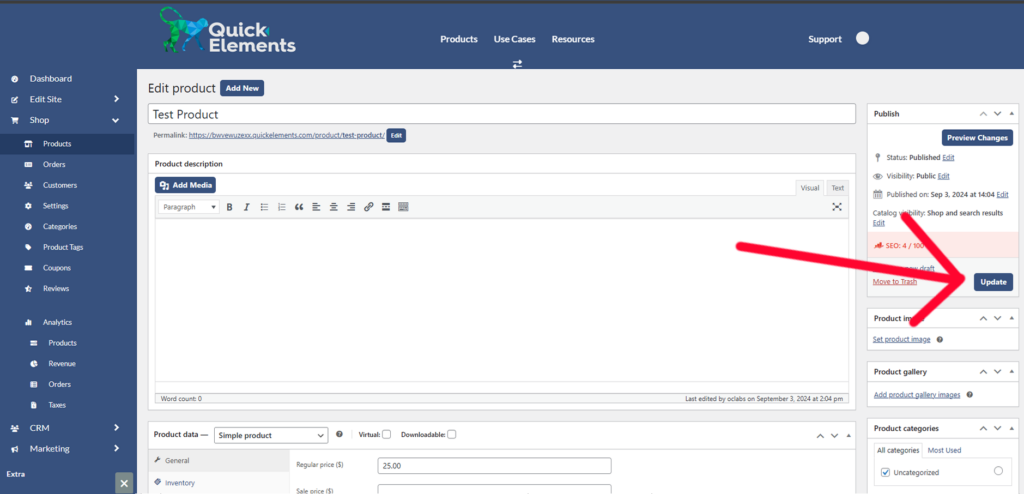Click the Customers sidebar icon
Image resolution: width=1024 pixels, height=494 pixels.
[x=28, y=186]
